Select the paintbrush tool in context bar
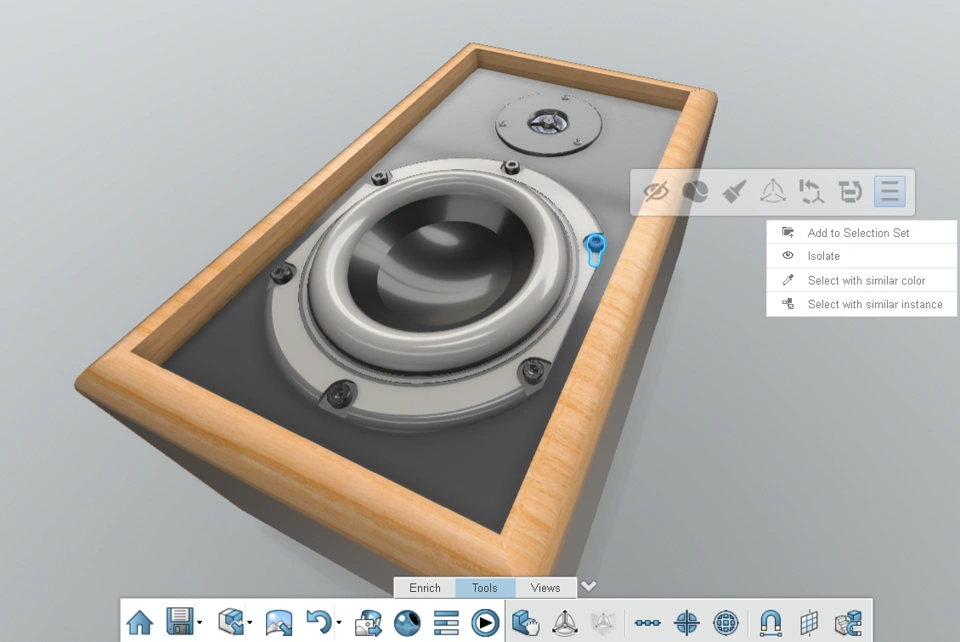960x642 pixels. pos(734,192)
